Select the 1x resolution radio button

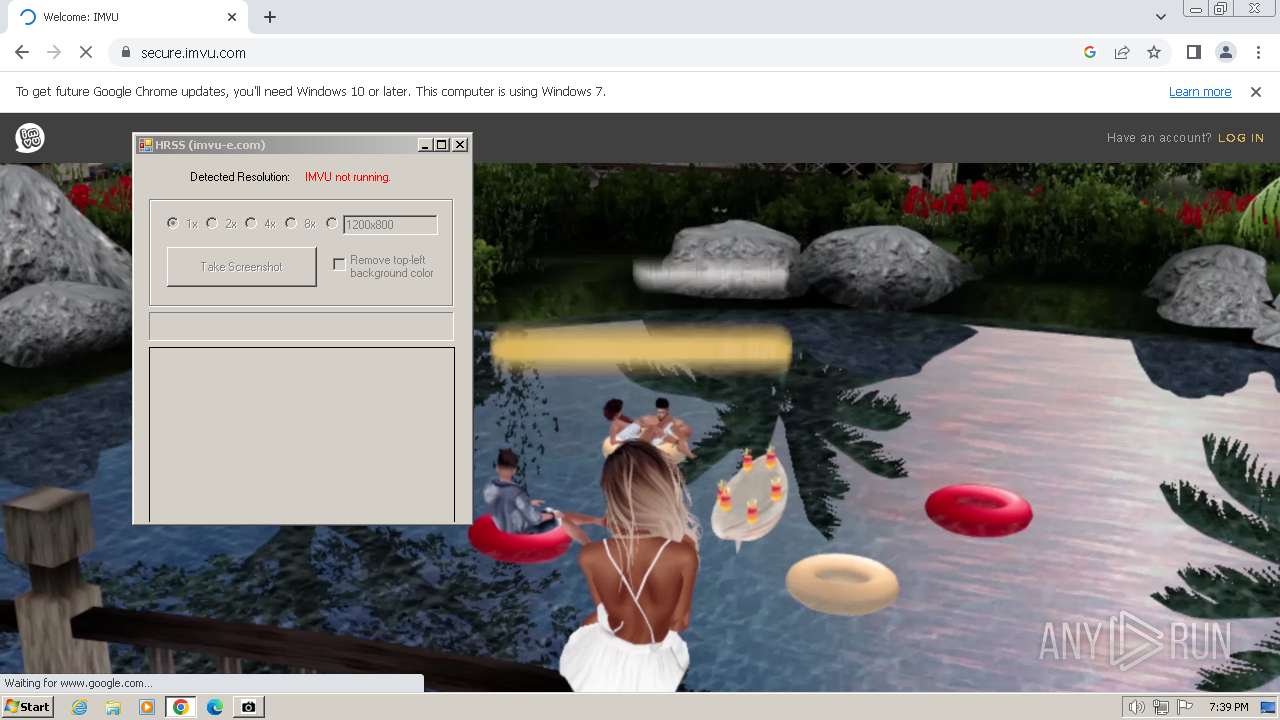click(172, 224)
